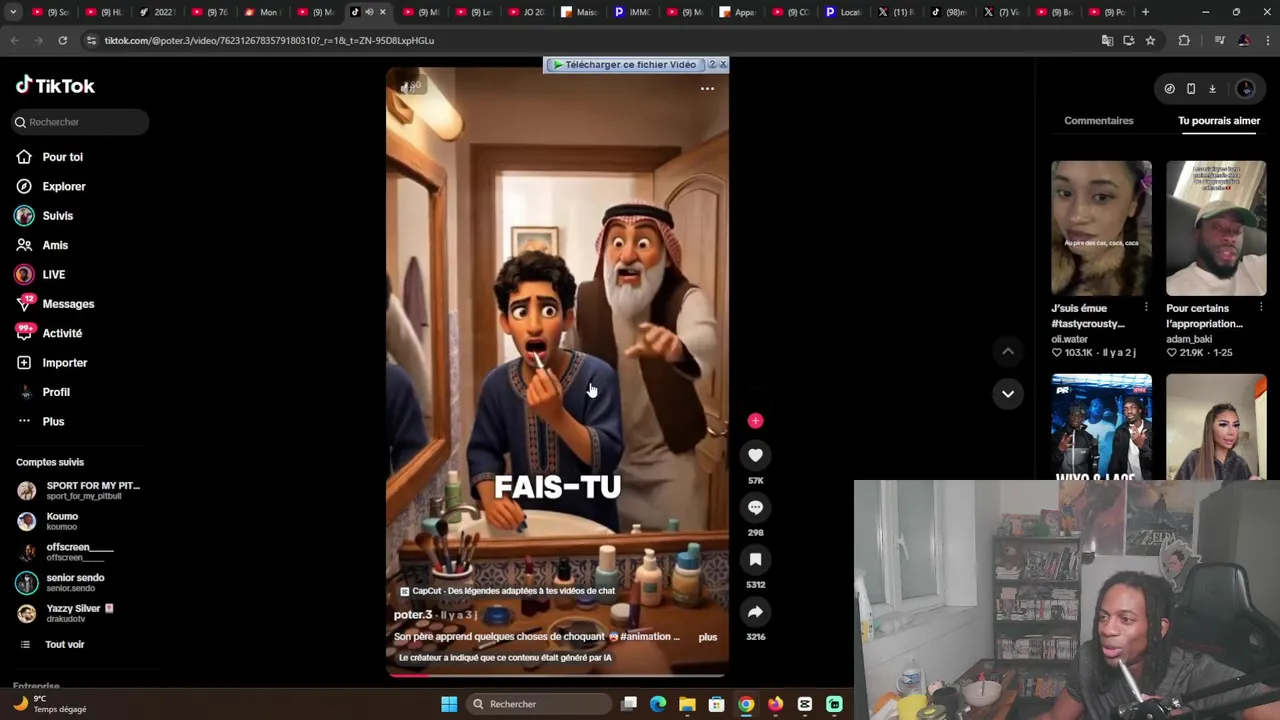
Task: Open poter.3 creator profile link
Action: 413,615
